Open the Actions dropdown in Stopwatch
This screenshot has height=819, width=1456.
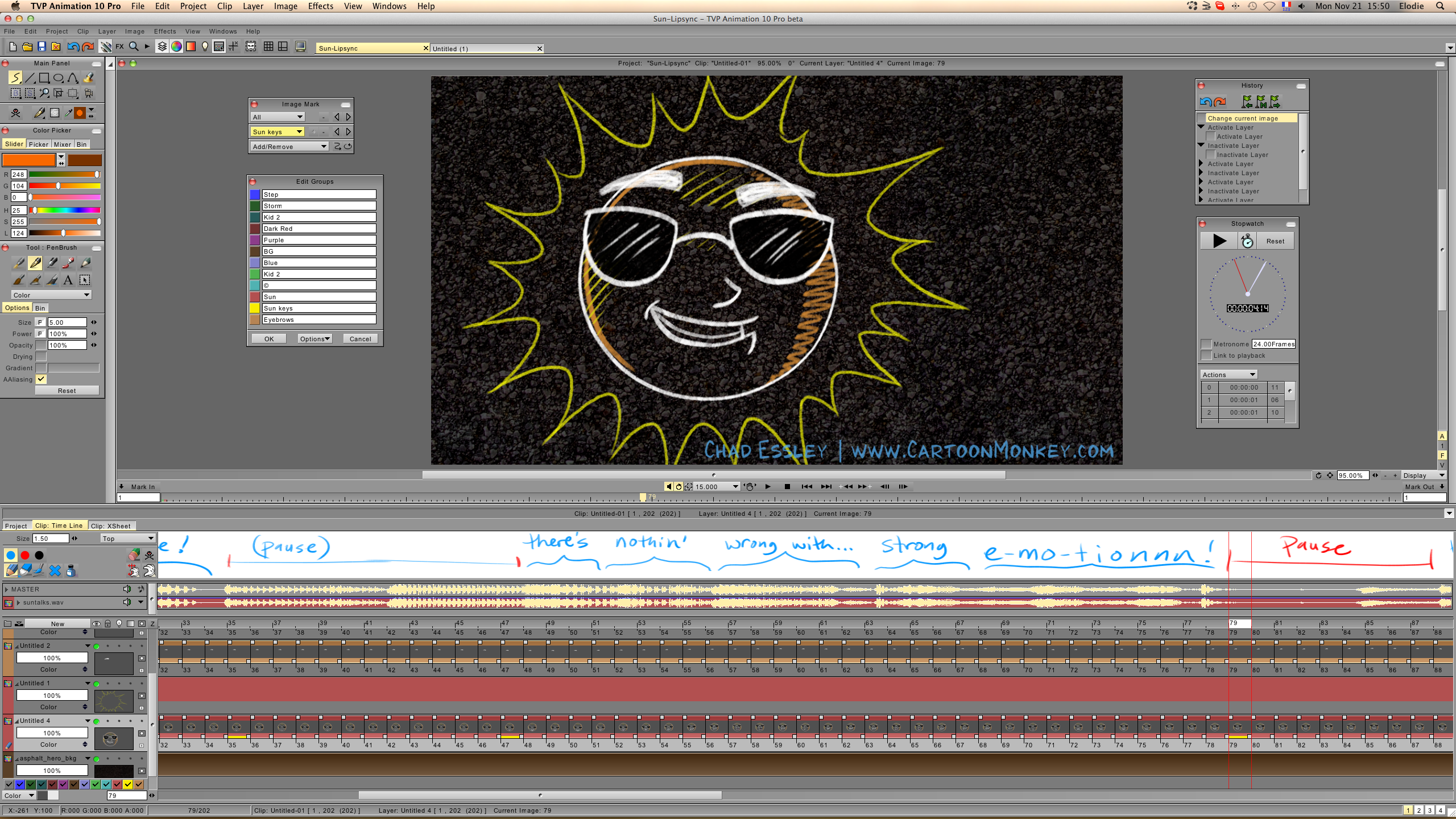(x=1228, y=375)
